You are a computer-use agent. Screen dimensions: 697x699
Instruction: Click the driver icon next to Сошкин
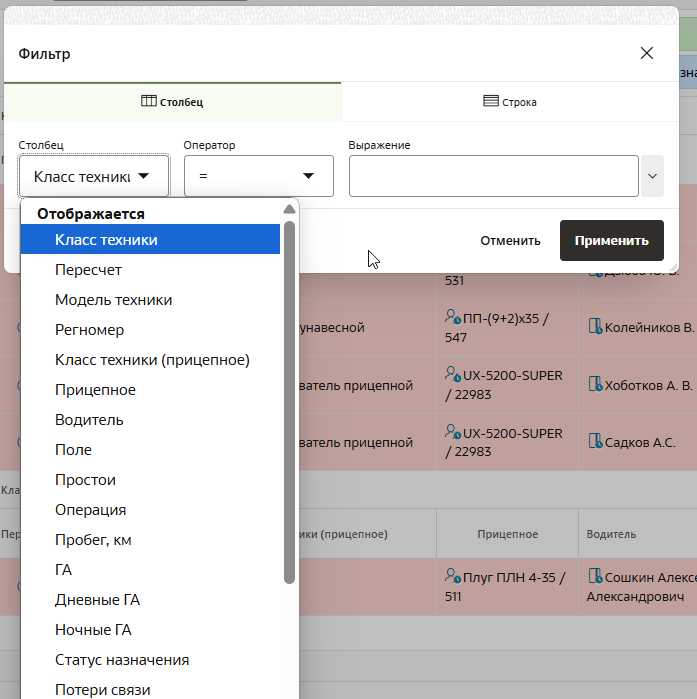(595, 576)
